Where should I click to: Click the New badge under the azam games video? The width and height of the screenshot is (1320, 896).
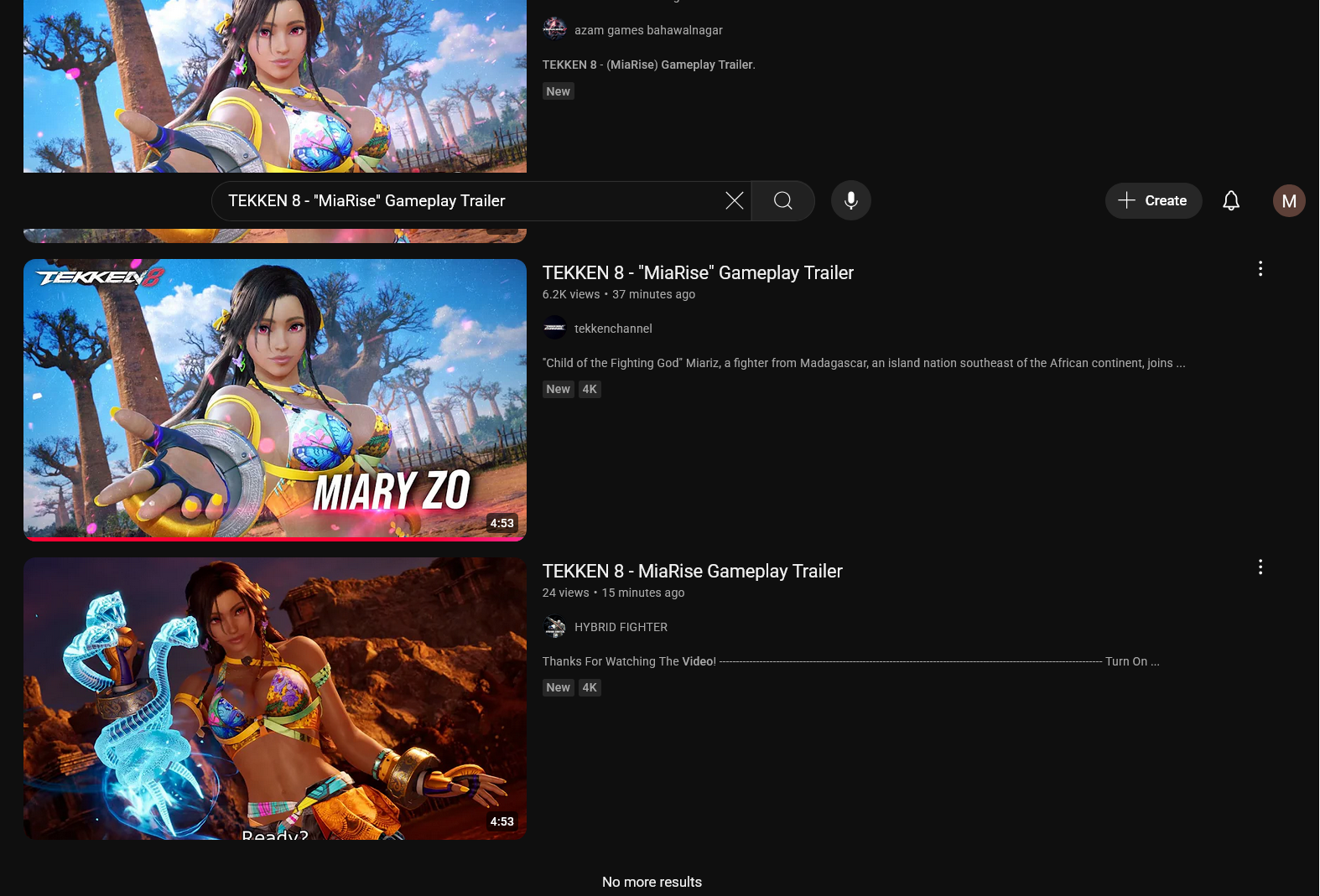coord(558,91)
